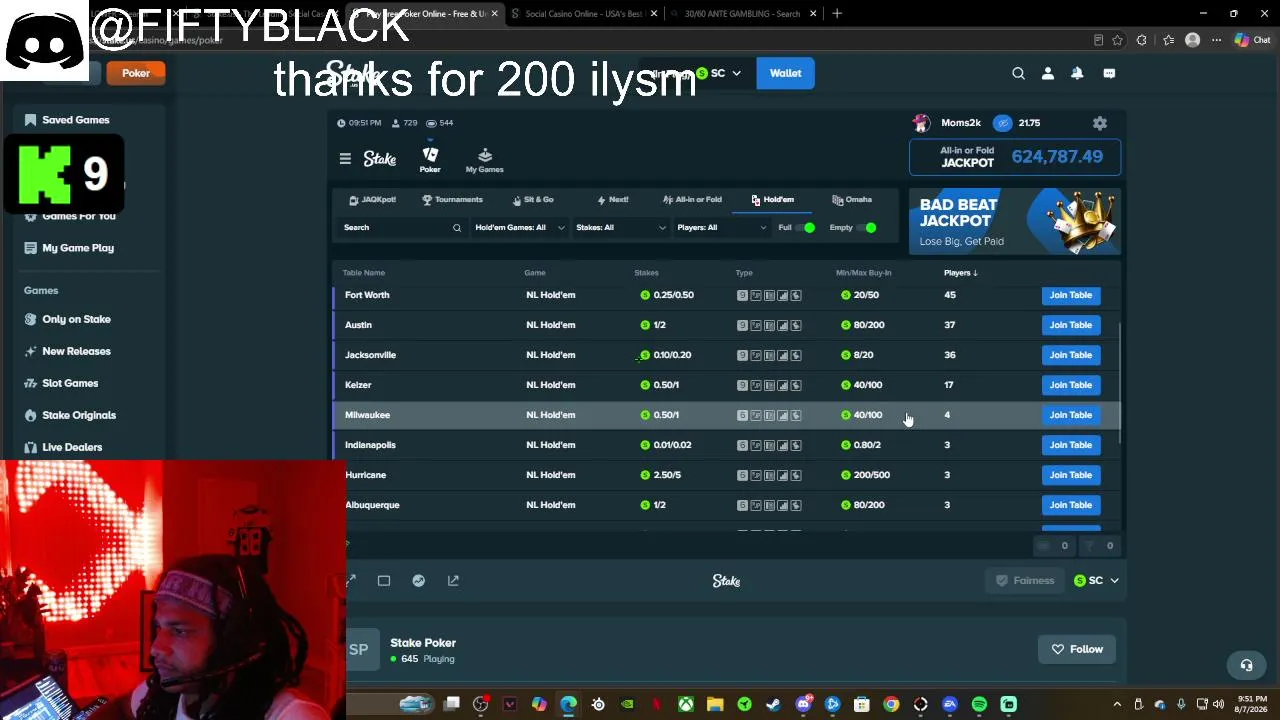The height and width of the screenshot is (720, 1280).
Task: Open Spotify from the taskbar
Action: click(979, 704)
